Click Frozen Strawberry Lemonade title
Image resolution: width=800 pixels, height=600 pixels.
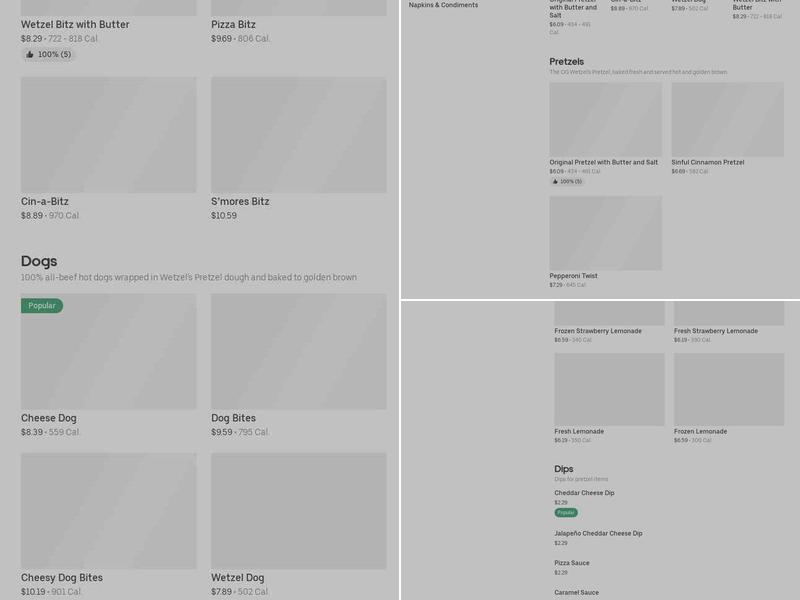598,331
